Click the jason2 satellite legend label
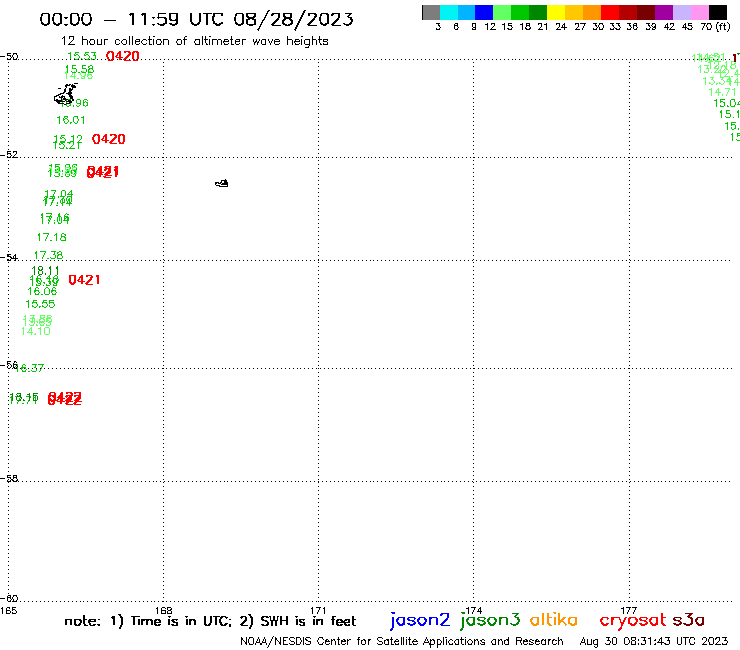740x650 pixels. (420, 620)
